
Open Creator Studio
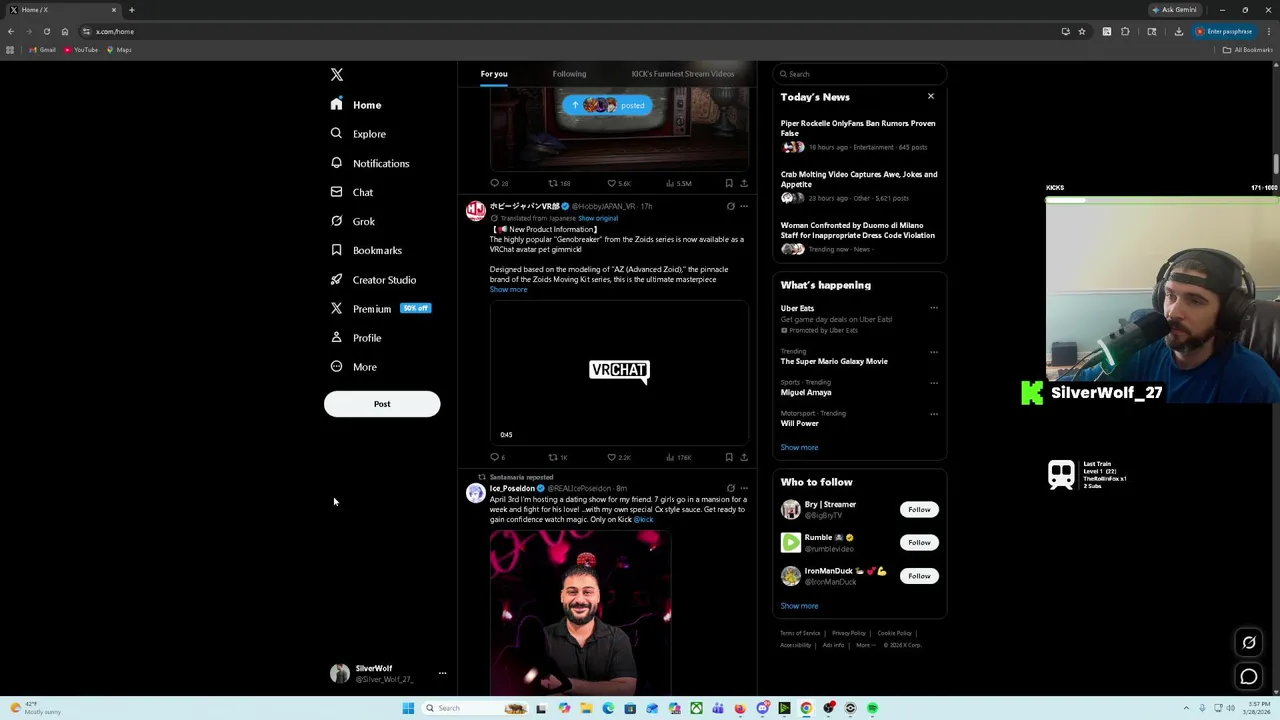point(373,280)
